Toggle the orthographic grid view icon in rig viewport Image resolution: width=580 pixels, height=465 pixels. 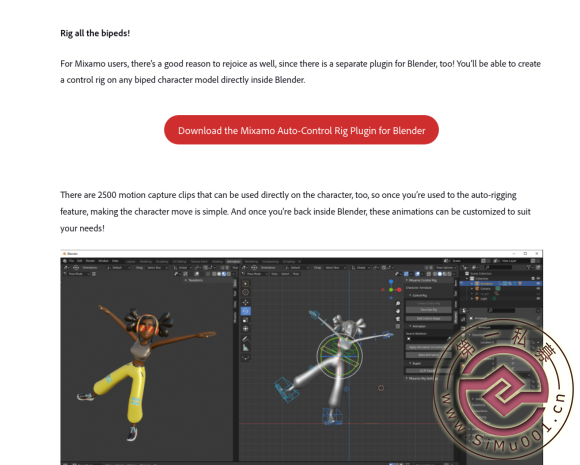(x=398, y=326)
